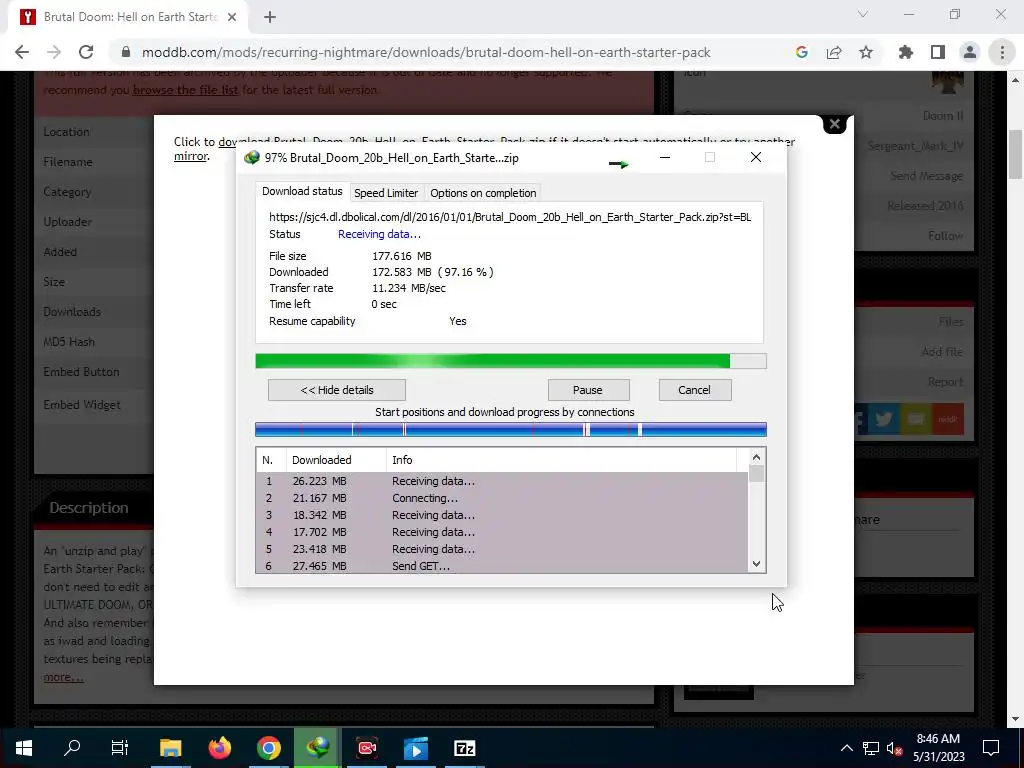Image resolution: width=1024 pixels, height=768 pixels.
Task: Select connection row 3 with 18.342 MB
Action: tap(502, 515)
